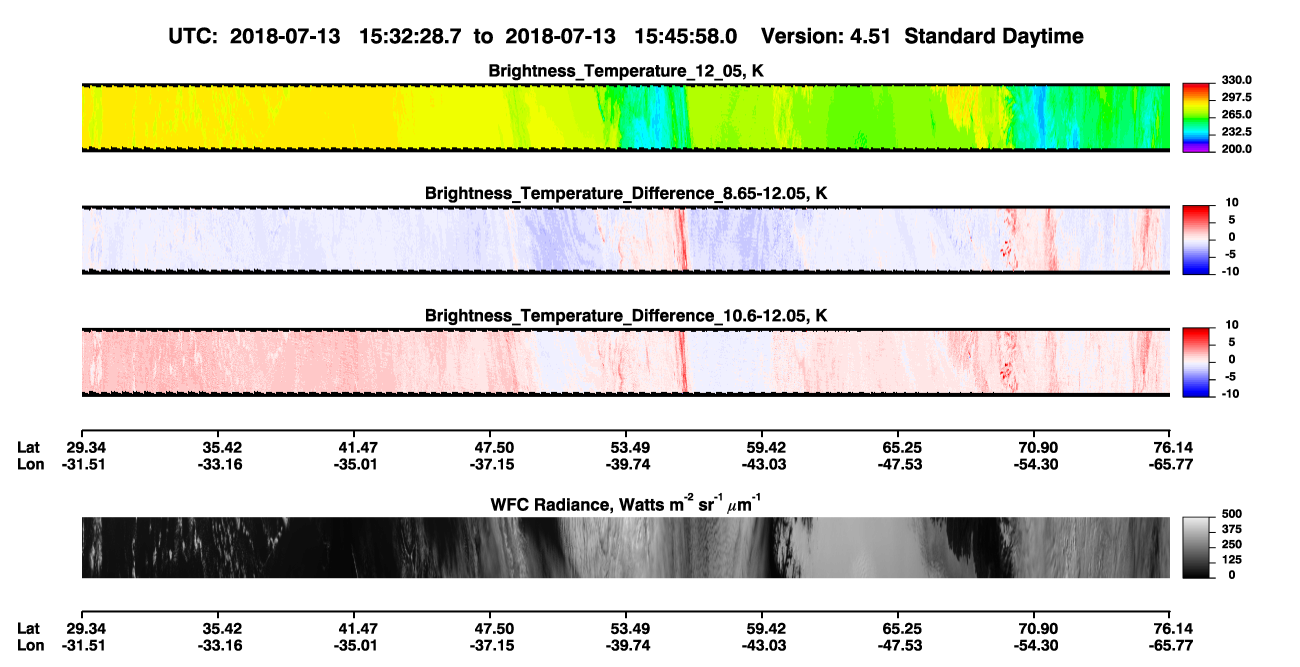Screen dimensions: 1300x667
Task: Click longitude -43.03 under the 10.6-12.05 panel
Action: point(766,464)
